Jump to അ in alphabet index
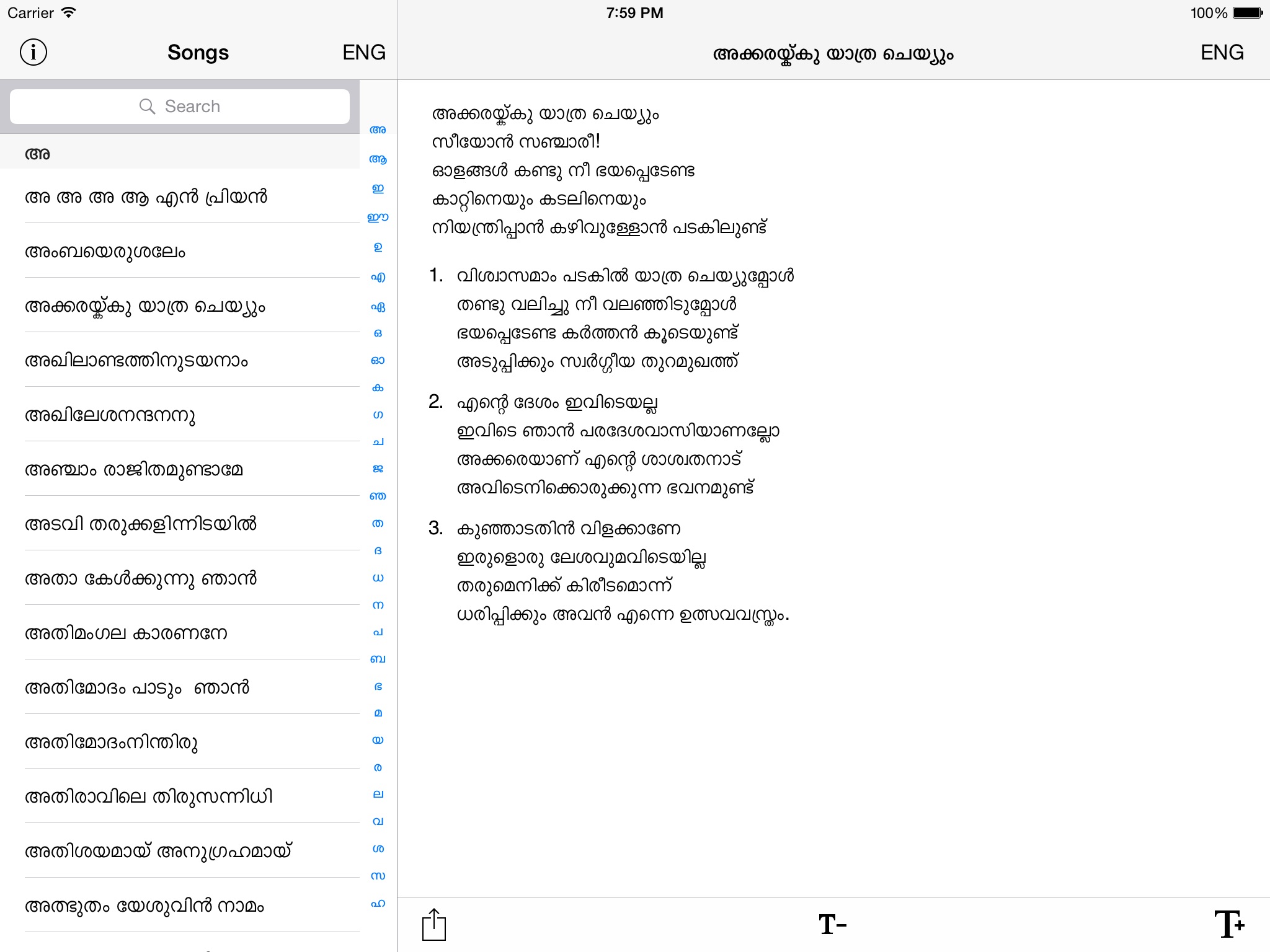Image resolution: width=1270 pixels, height=952 pixels. [378, 130]
